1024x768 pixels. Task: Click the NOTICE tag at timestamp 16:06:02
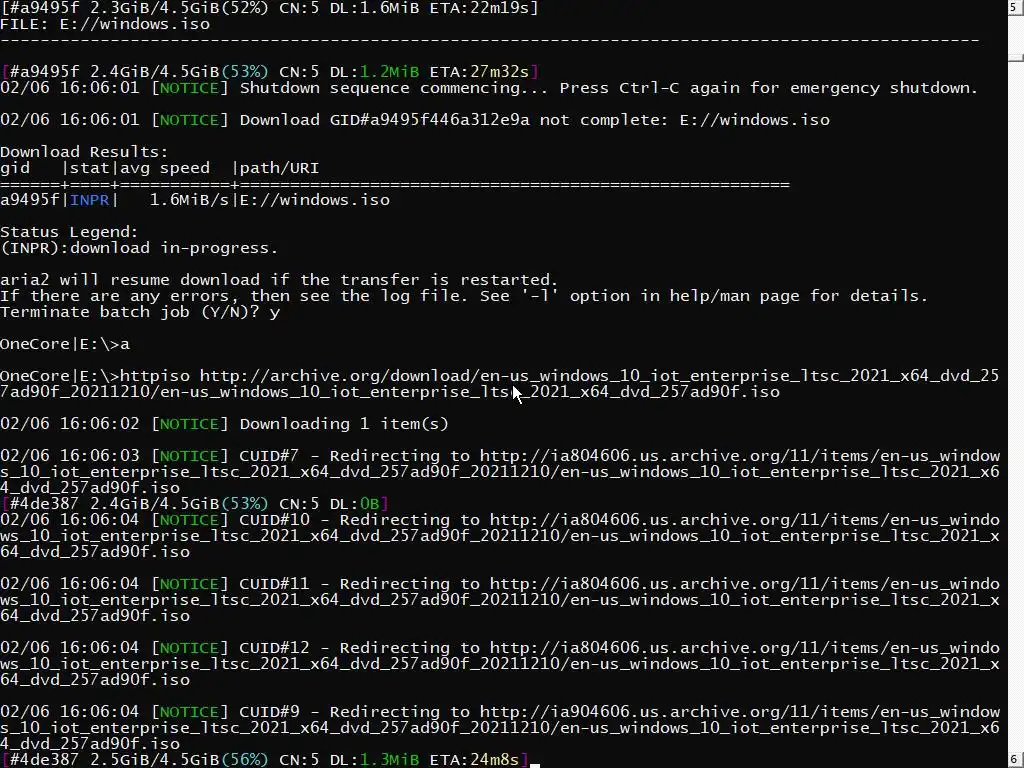click(x=189, y=424)
